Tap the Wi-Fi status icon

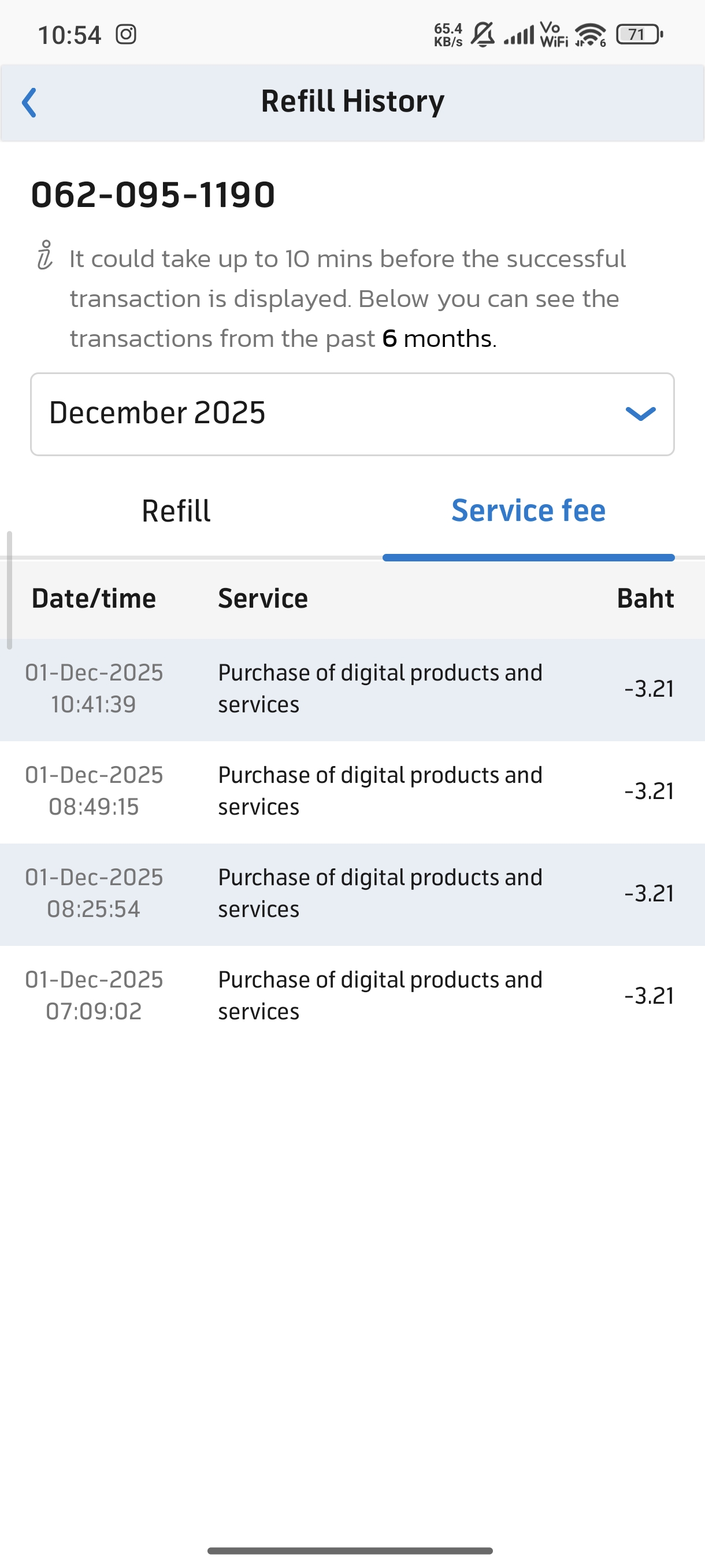(591, 35)
